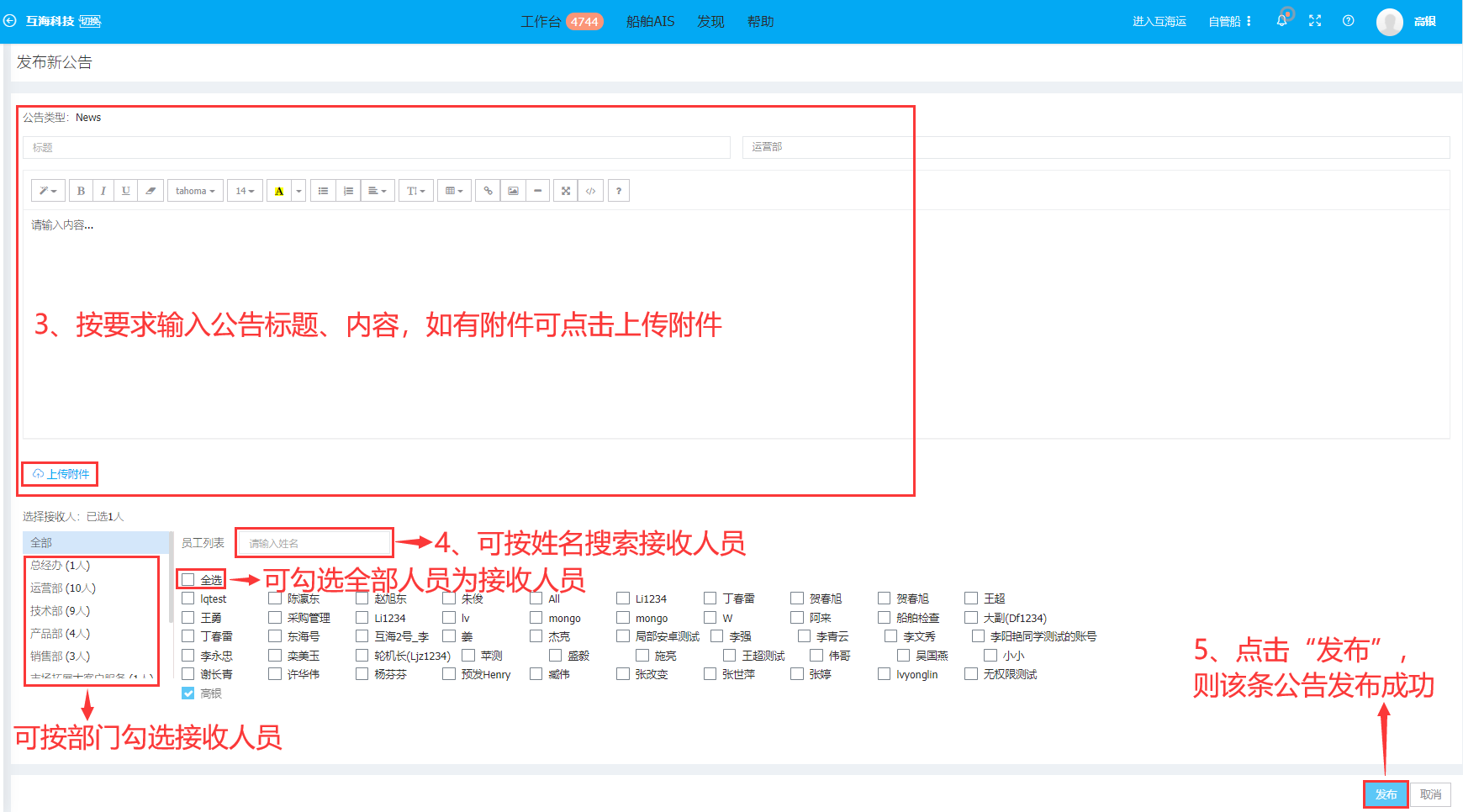Image resolution: width=1463 pixels, height=812 pixels.
Task: Click 进入互海运 in header
Action: coord(1159,21)
